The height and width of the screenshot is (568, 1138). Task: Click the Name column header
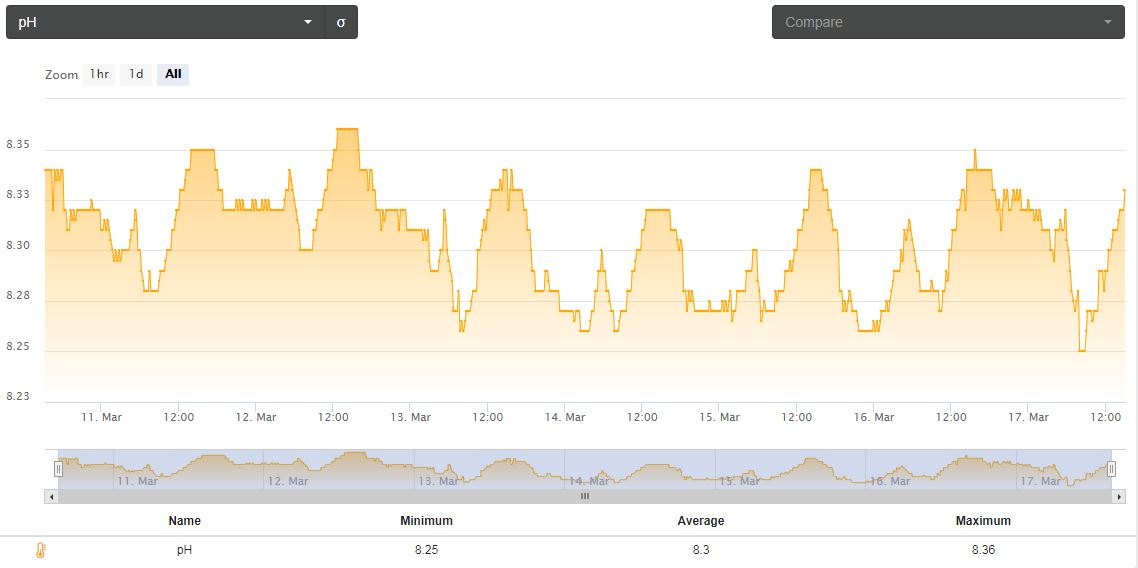pos(184,521)
